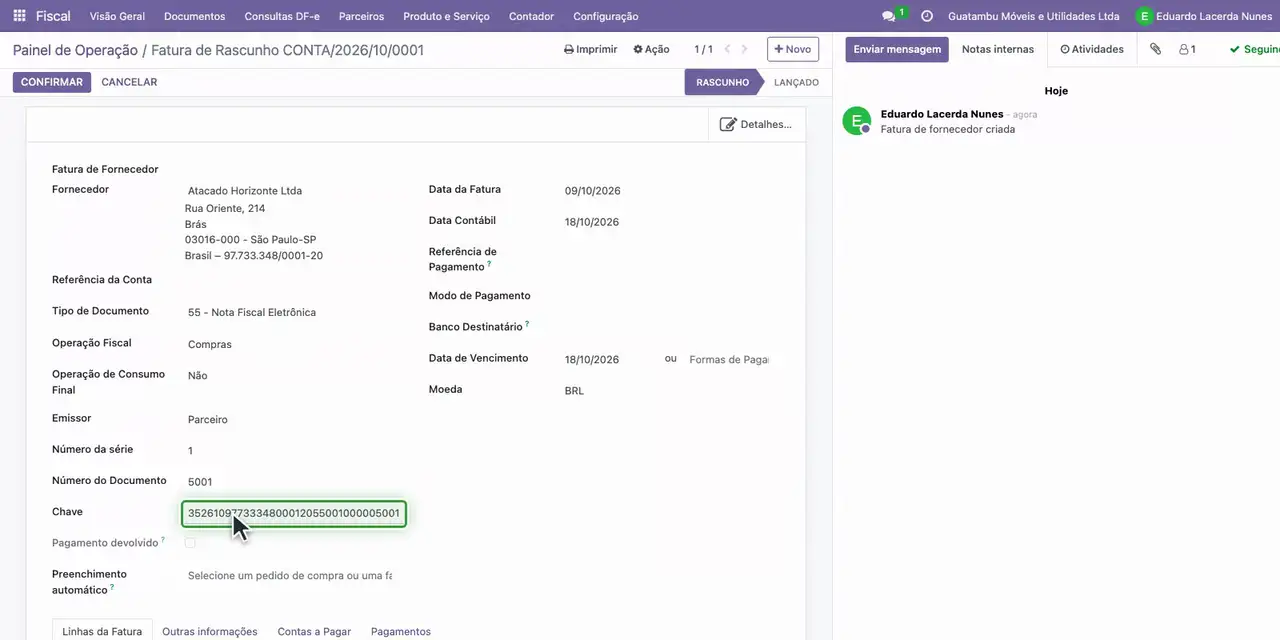This screenshot has height=640, width=1280.
Task: Open Configuração menu
Action: coord(605,16)
